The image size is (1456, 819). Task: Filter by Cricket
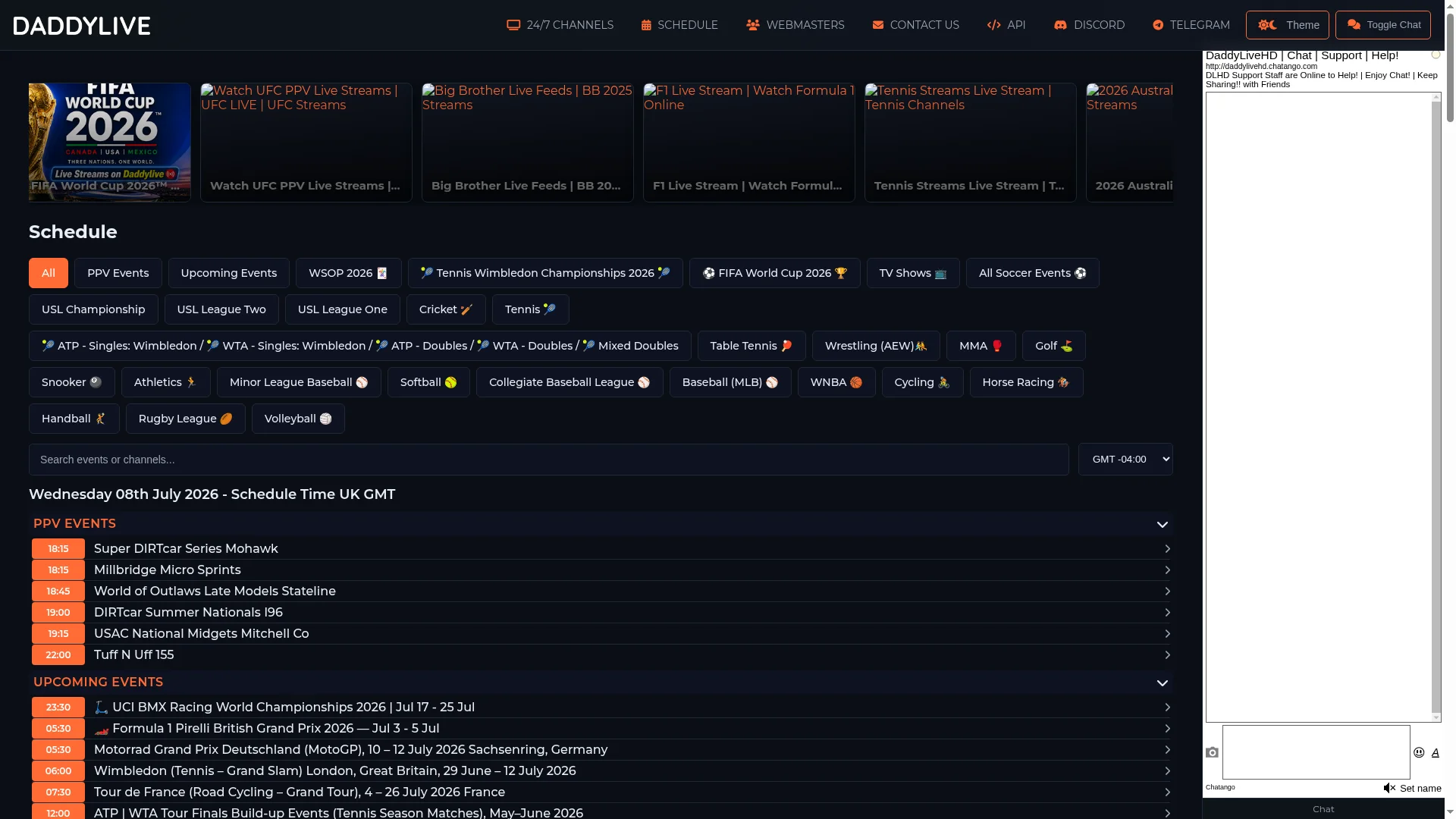click(446, 309)
